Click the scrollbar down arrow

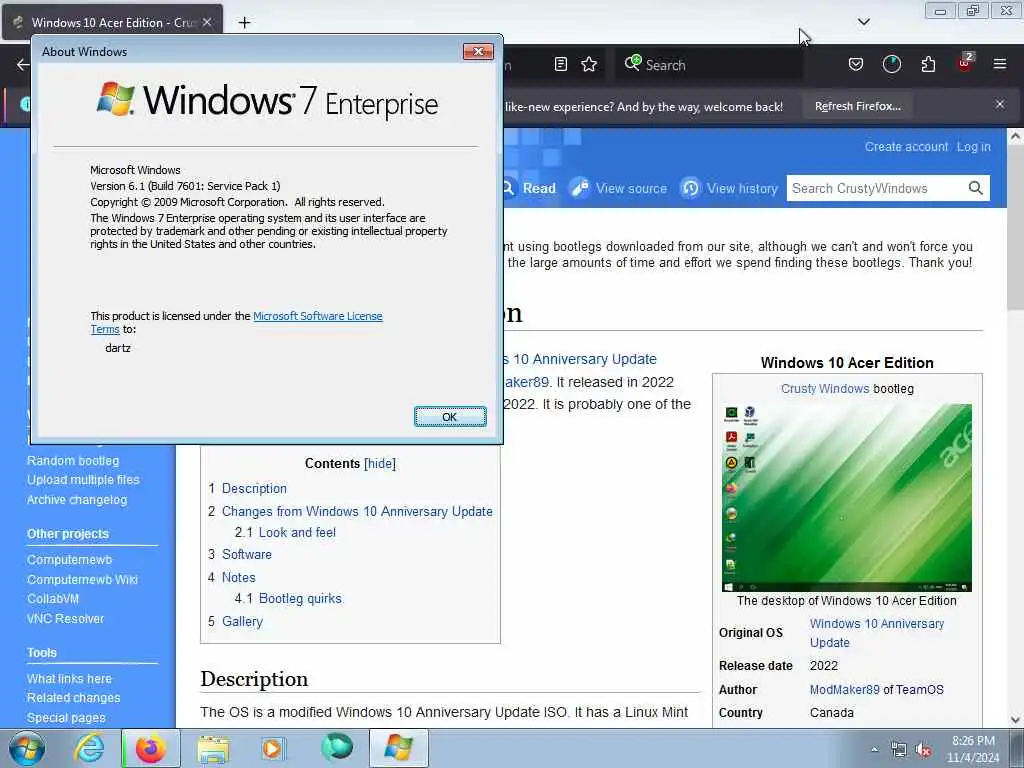coord(1015,720)
